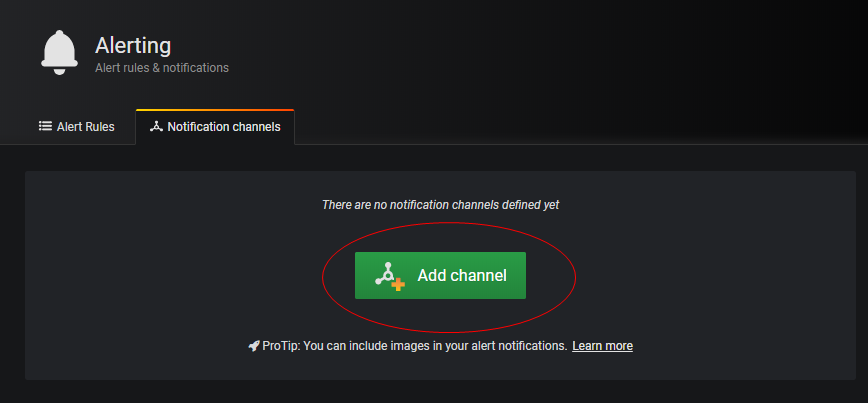Switch to the Alert Rules tab
The image size is (868, 403).
[x=77, y=127]
